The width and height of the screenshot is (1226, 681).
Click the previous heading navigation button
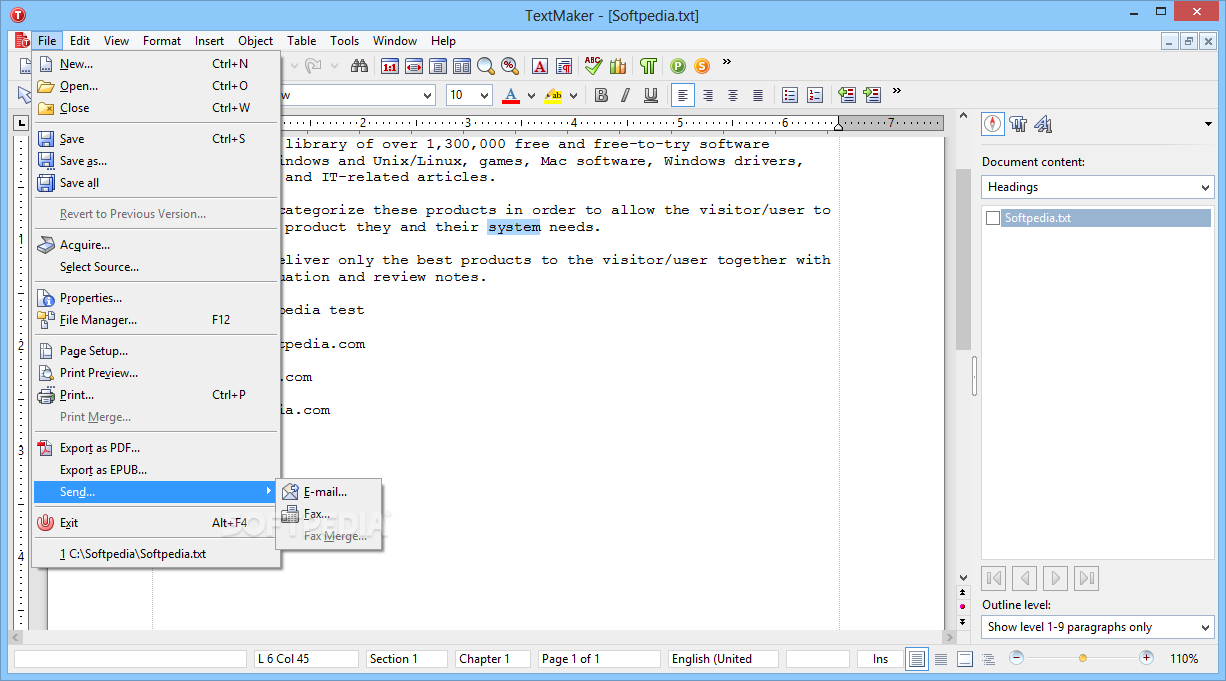(x=1024, y=578)
